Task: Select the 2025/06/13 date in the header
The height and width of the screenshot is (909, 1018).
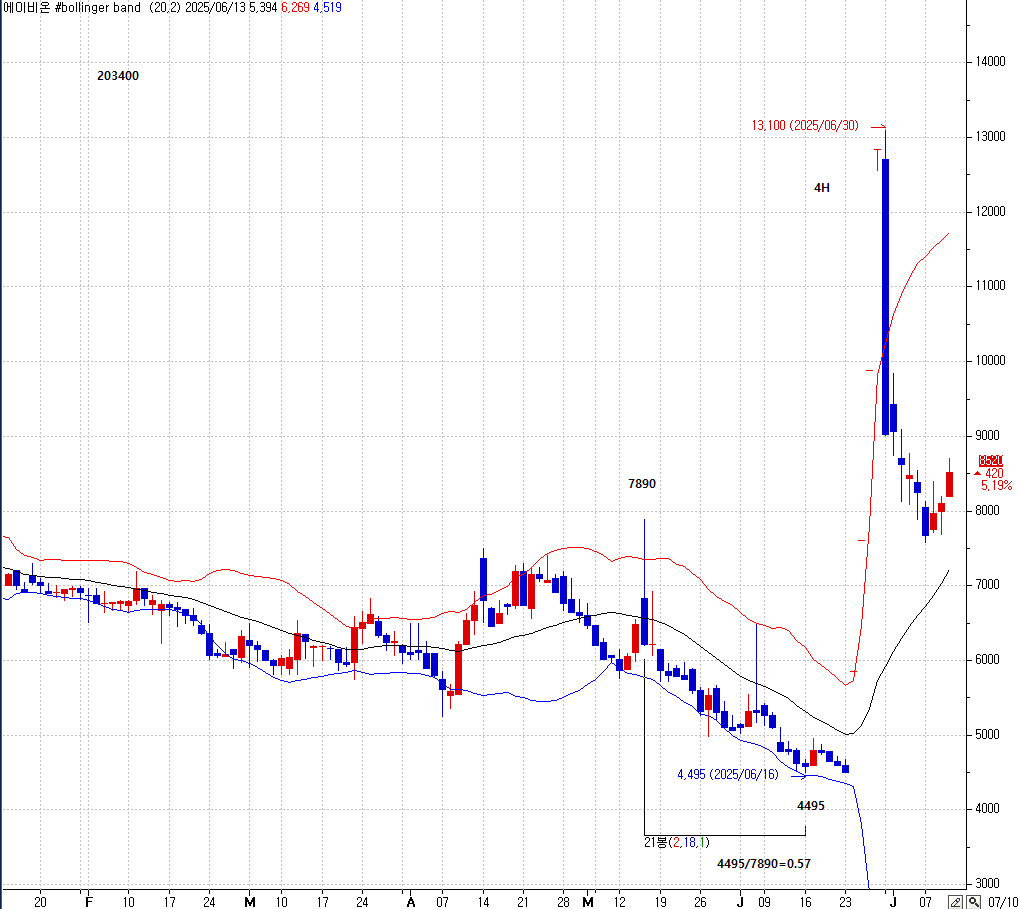Action: [x=215, y=8]
